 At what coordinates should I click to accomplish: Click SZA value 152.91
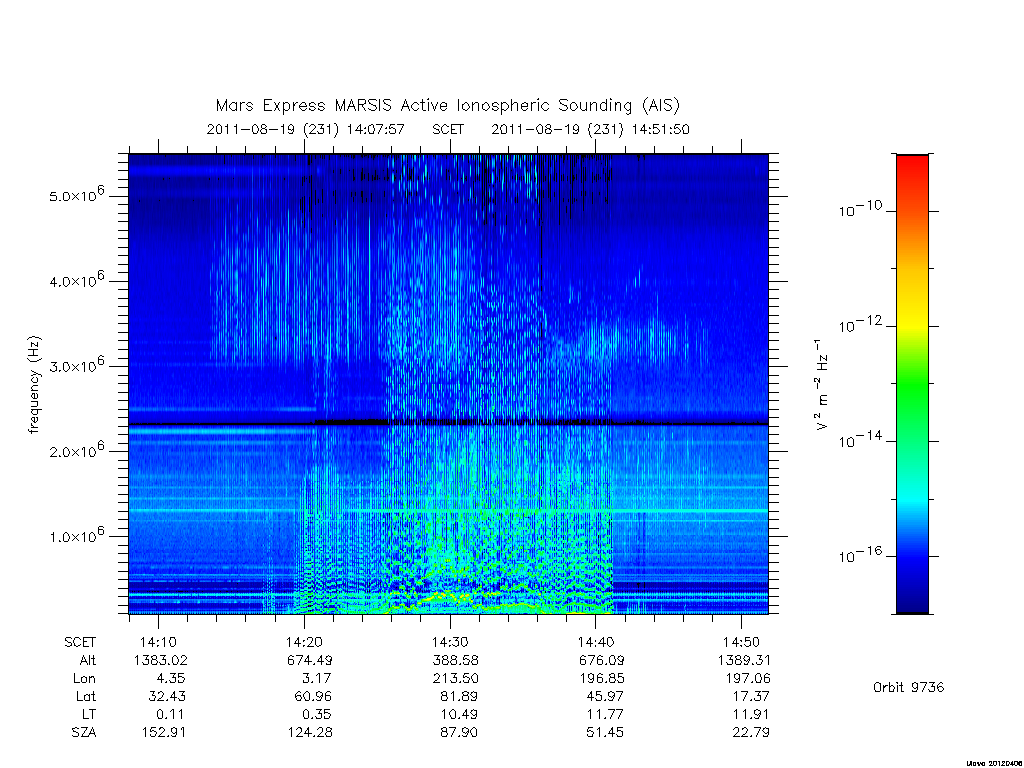pyautogui.click(x=164, y=733)
